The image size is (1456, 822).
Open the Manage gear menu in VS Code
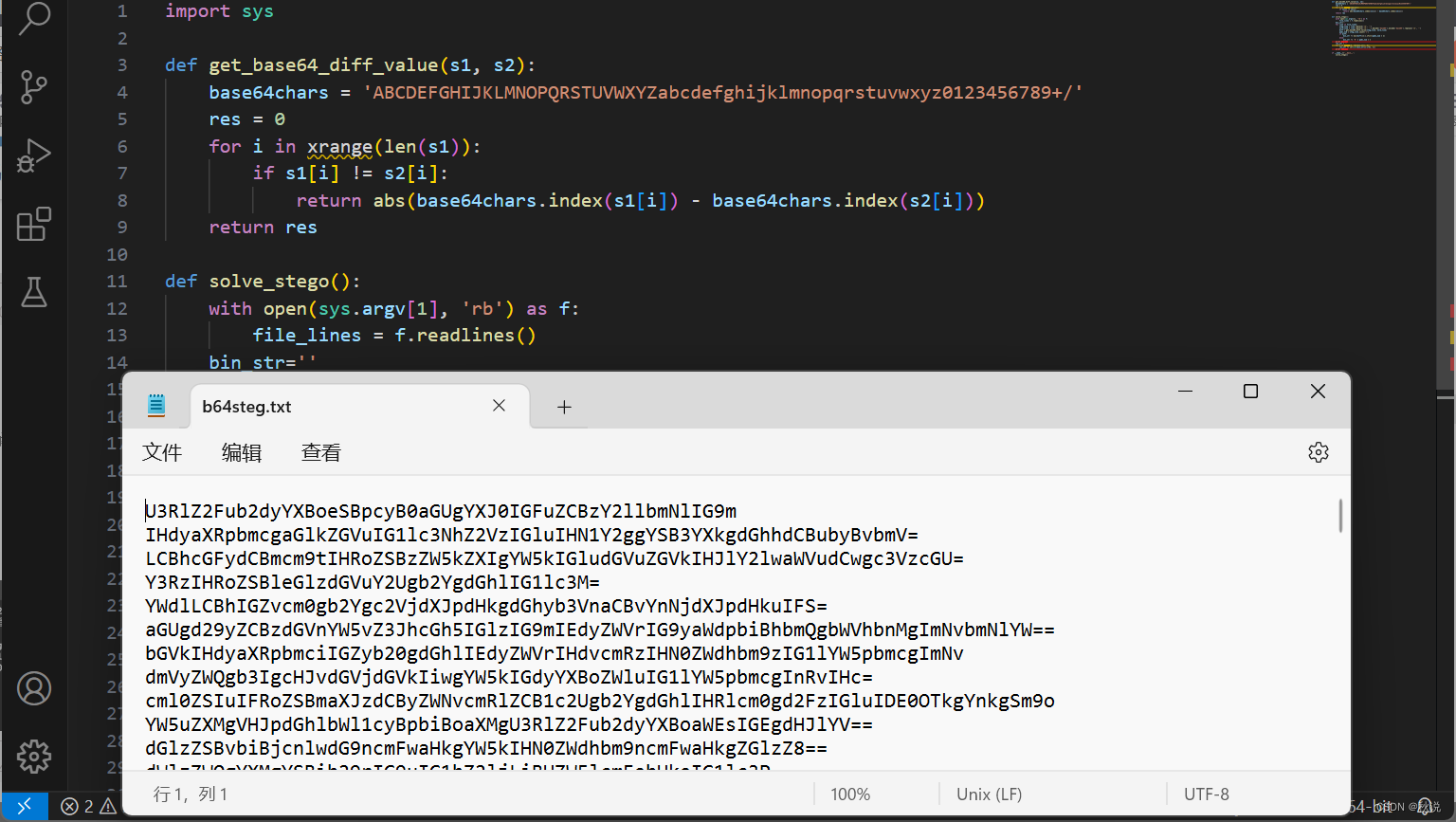point(34,757)
